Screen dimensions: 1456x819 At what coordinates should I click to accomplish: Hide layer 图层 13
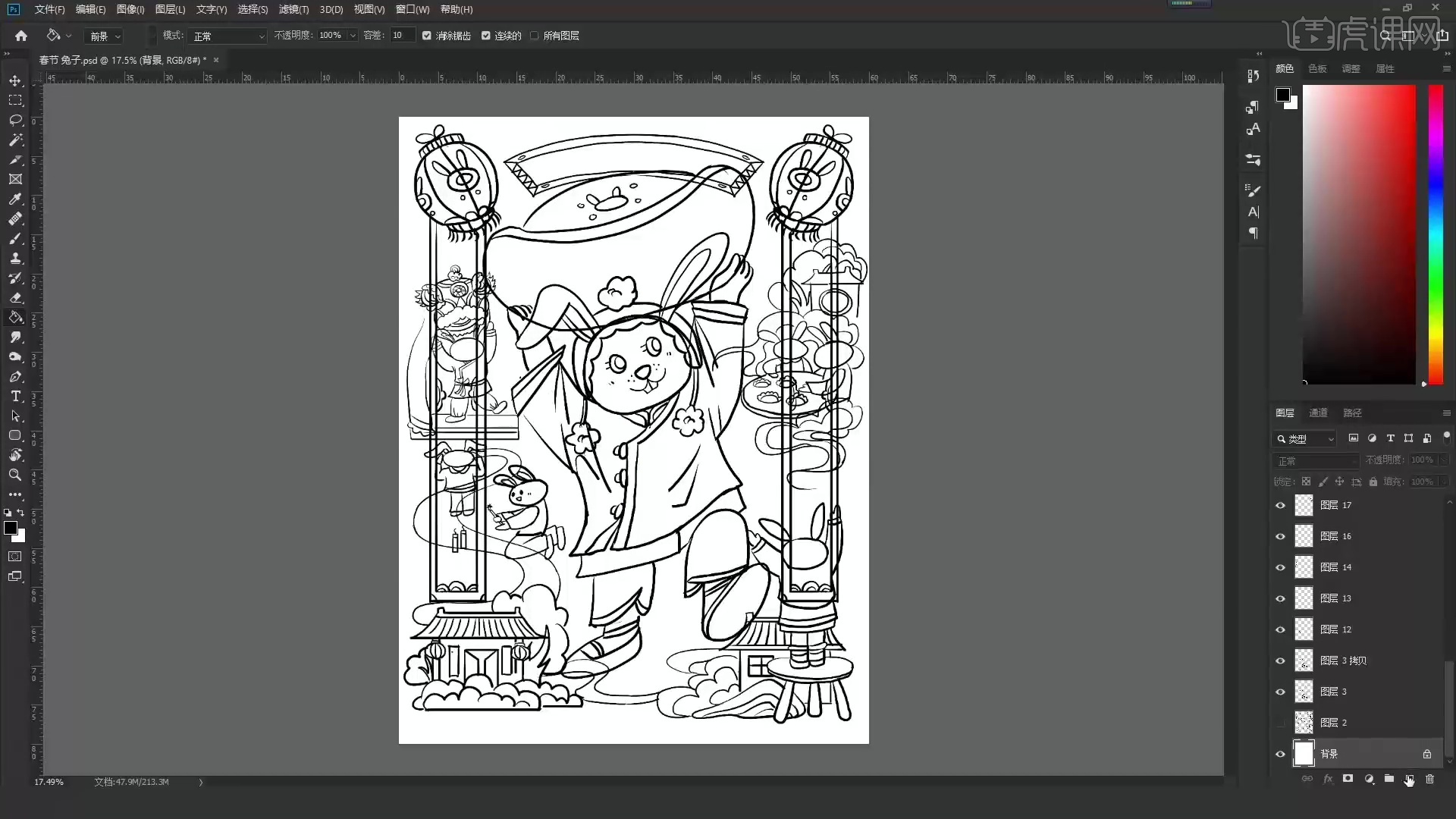coord(1280,598)
